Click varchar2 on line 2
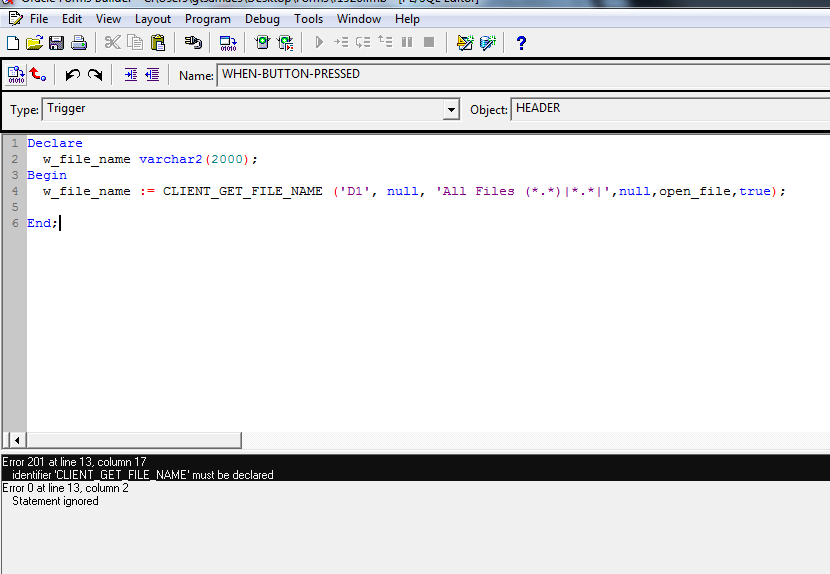Viewport: 830px width, 574px height. pos(170,159)
